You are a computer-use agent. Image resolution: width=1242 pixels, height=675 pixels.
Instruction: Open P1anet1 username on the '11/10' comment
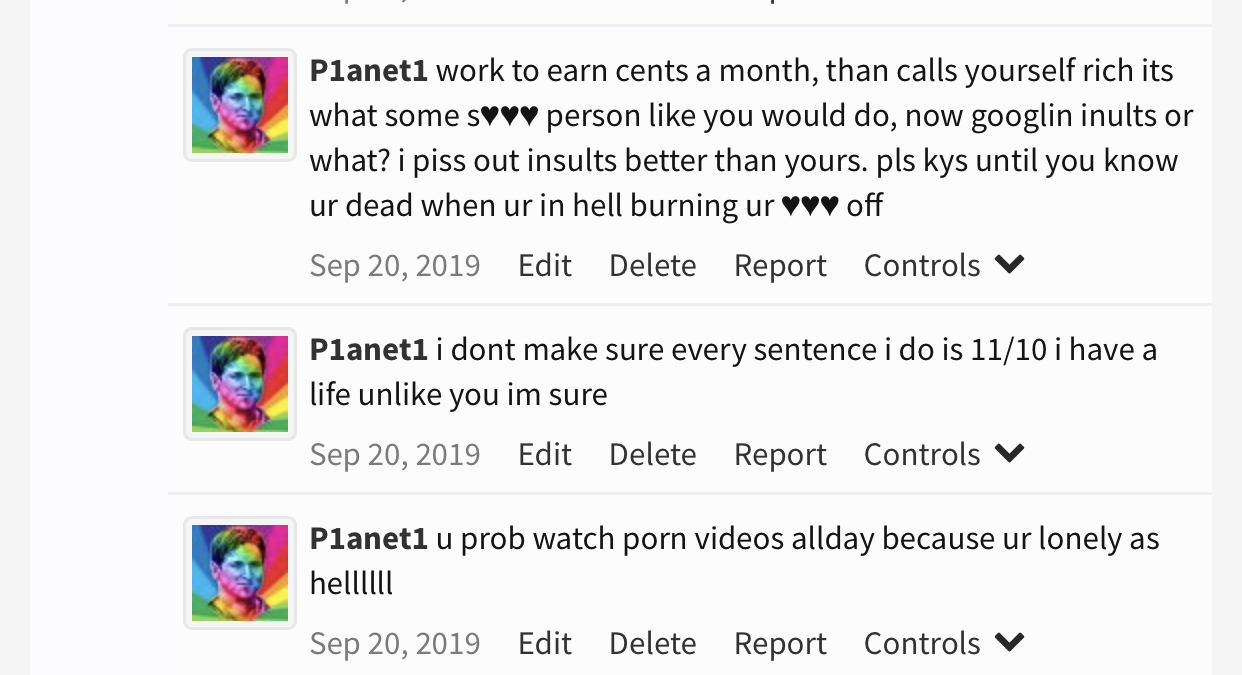coord(369,350)
